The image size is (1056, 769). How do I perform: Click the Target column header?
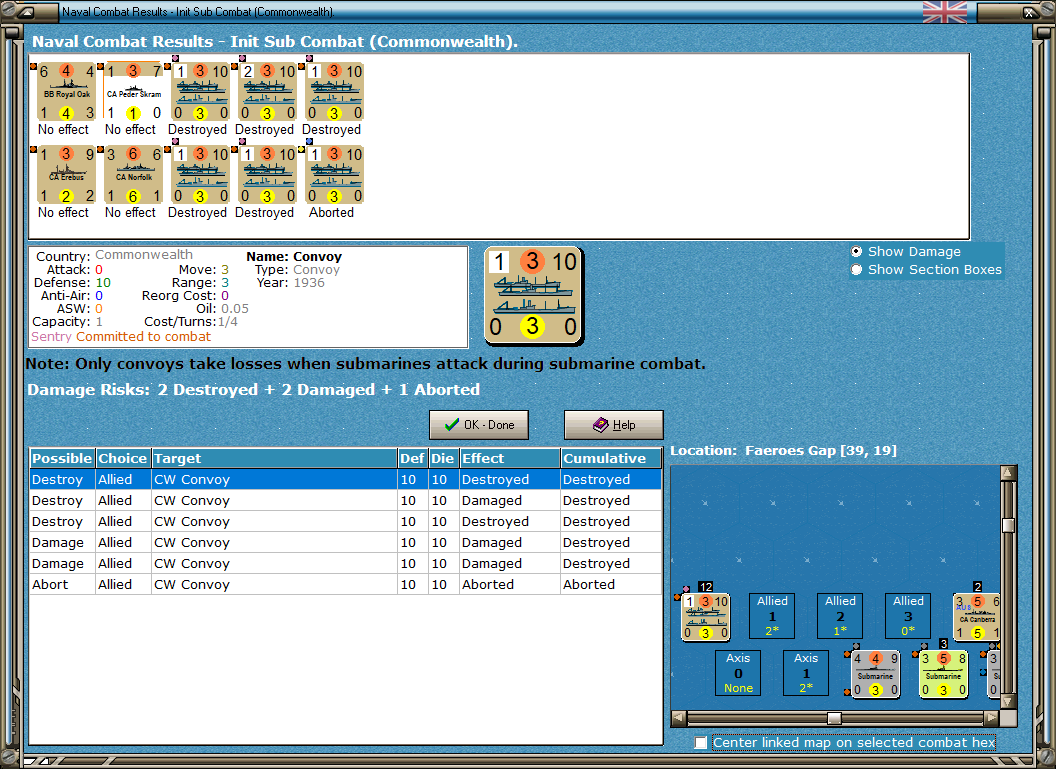tap(274, 459)
